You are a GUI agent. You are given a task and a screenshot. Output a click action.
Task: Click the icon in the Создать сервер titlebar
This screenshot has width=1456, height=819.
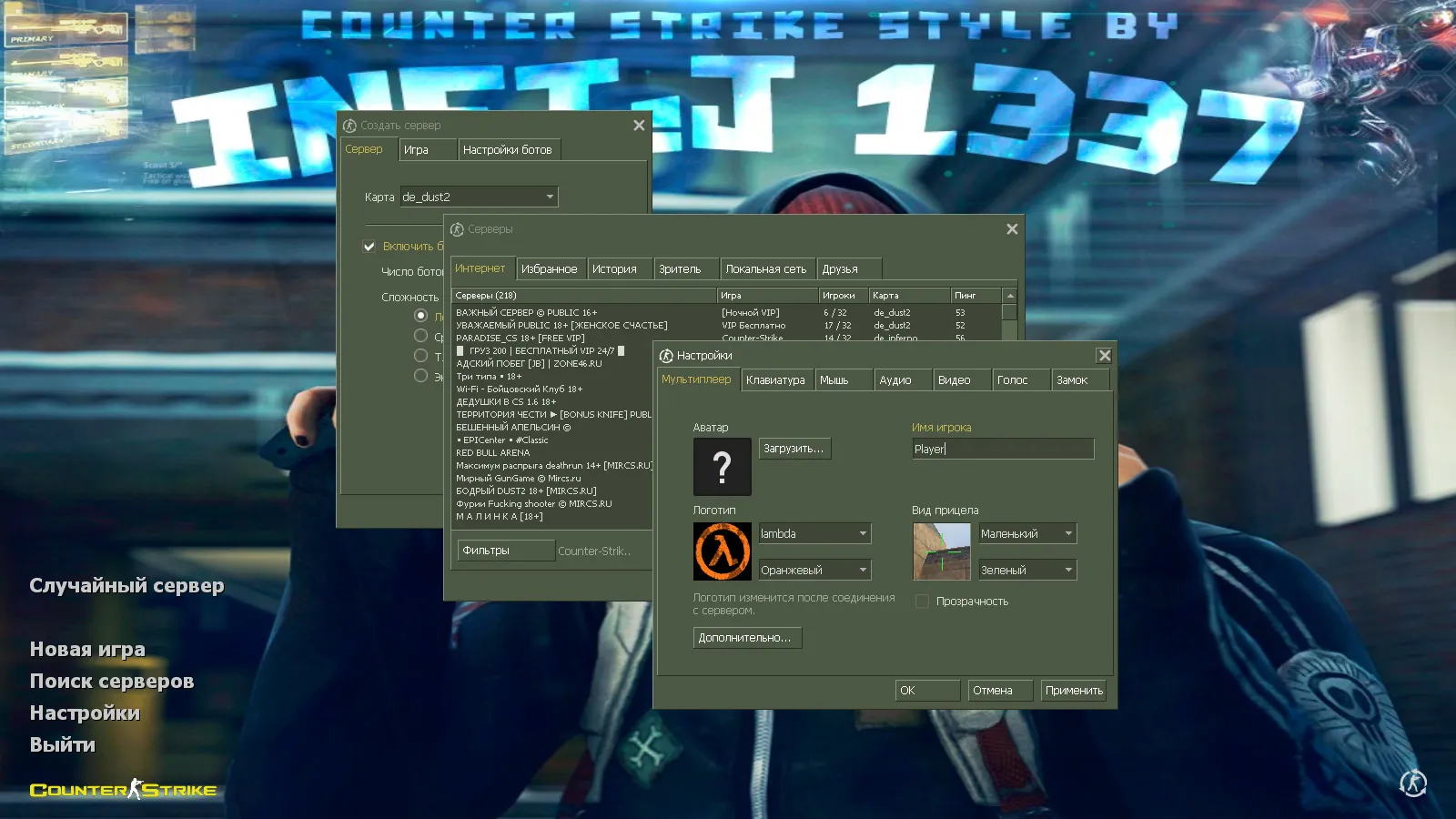coord(348,125)
